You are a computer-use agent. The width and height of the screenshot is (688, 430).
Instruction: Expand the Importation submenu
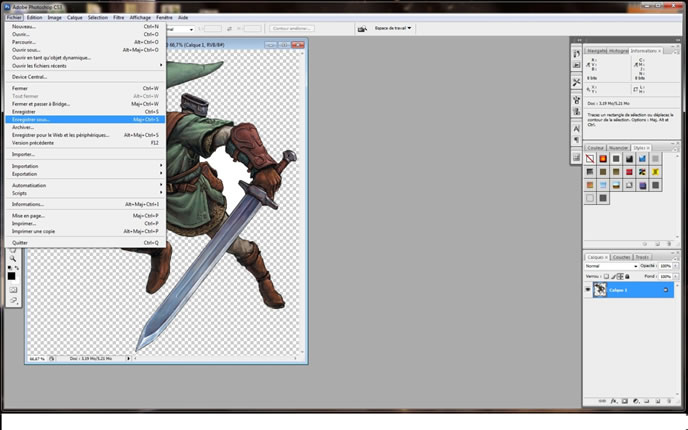(86, 166)
